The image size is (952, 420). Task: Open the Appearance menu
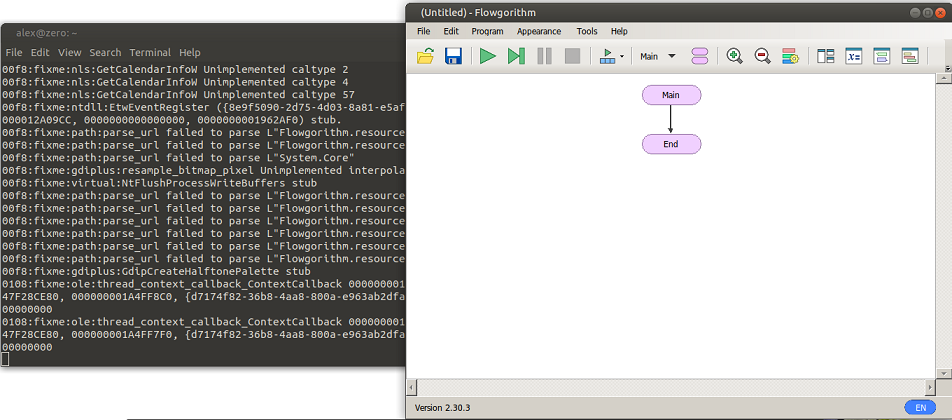coord(539,31)
